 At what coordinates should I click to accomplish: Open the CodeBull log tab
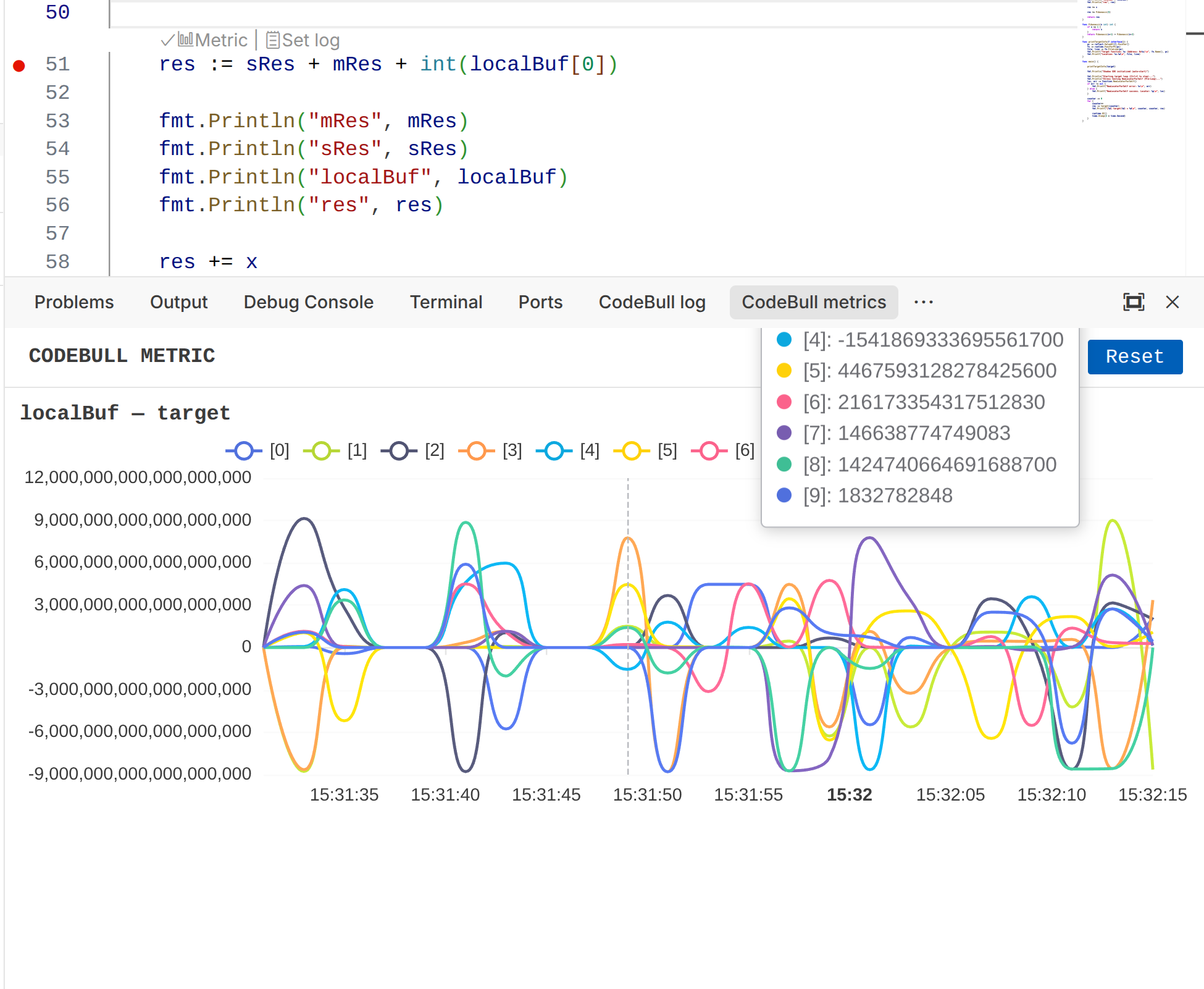(x=651, y=302)
